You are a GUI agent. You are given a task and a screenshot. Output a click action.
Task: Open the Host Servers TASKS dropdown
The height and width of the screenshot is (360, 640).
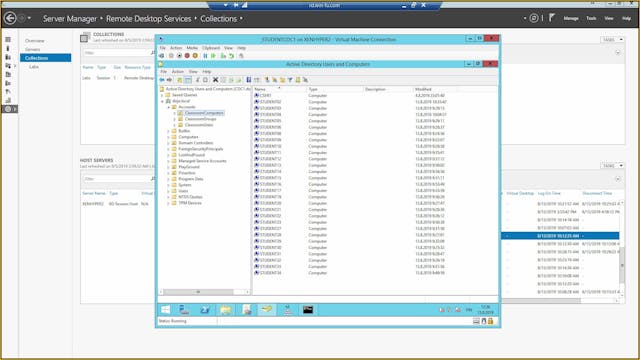click(613, 165)
